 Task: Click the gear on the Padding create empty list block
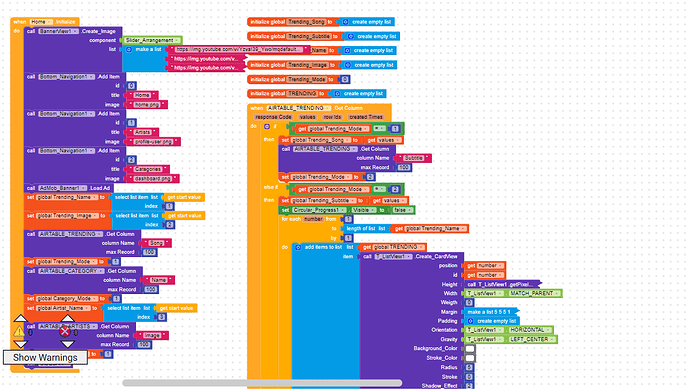(x=470, y=321)
